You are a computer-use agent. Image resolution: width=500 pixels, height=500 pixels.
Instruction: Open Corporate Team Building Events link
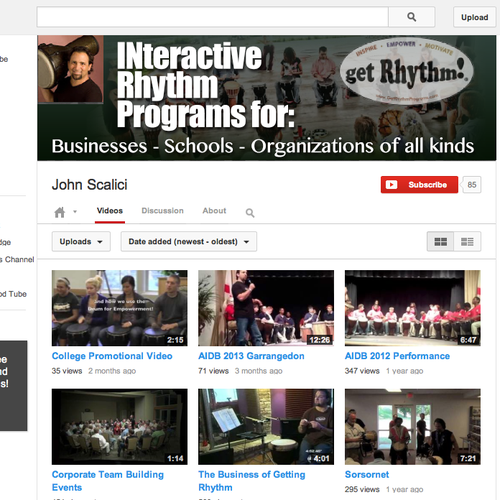(x=108, y=481)
